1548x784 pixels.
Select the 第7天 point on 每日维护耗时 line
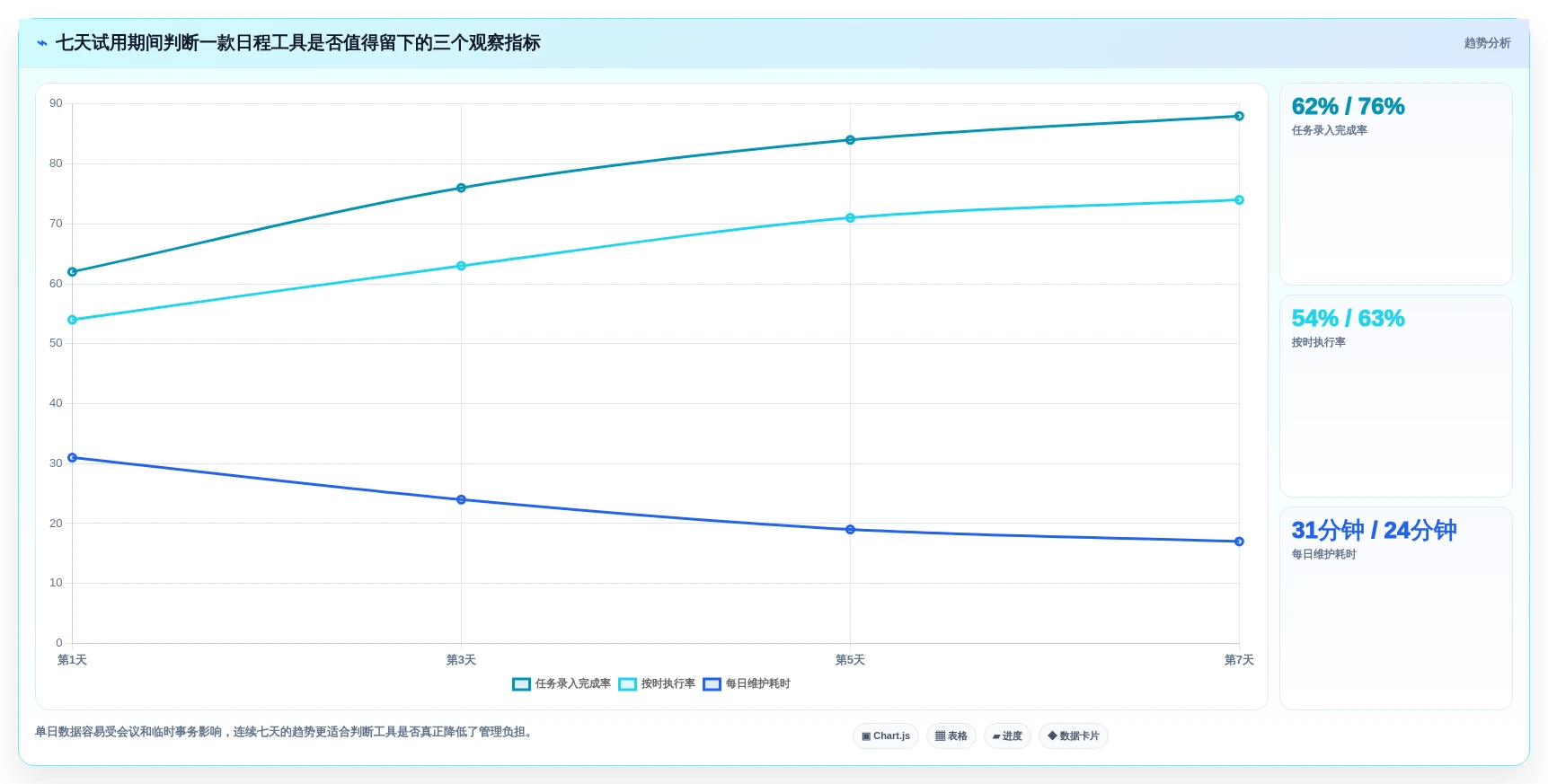1239,542
